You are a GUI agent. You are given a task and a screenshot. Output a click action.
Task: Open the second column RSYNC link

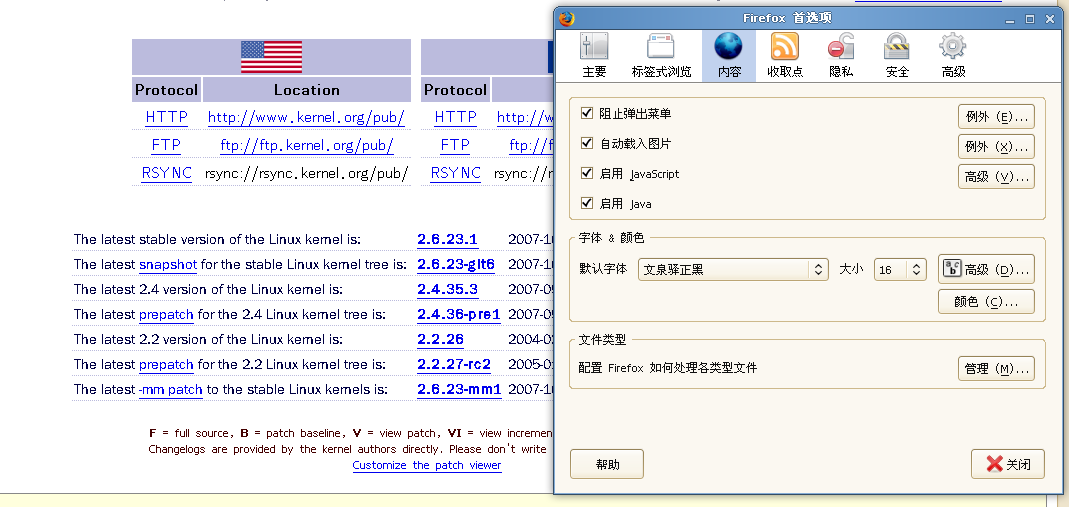[x=455, y=173]
